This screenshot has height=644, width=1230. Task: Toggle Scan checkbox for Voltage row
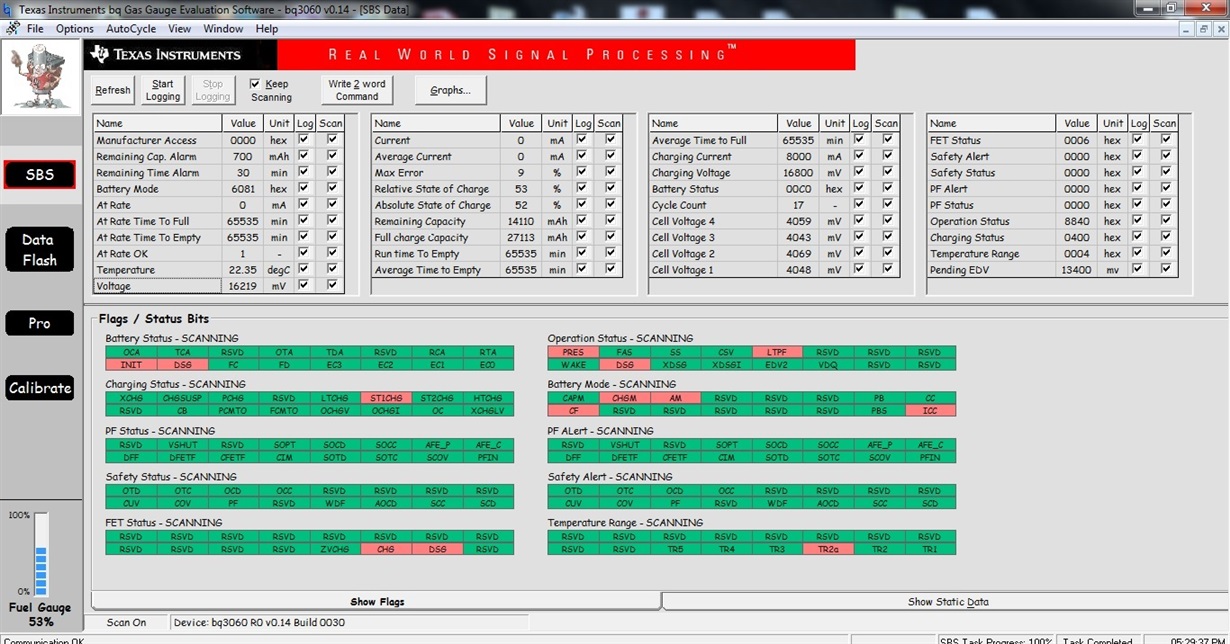point(331,285)
